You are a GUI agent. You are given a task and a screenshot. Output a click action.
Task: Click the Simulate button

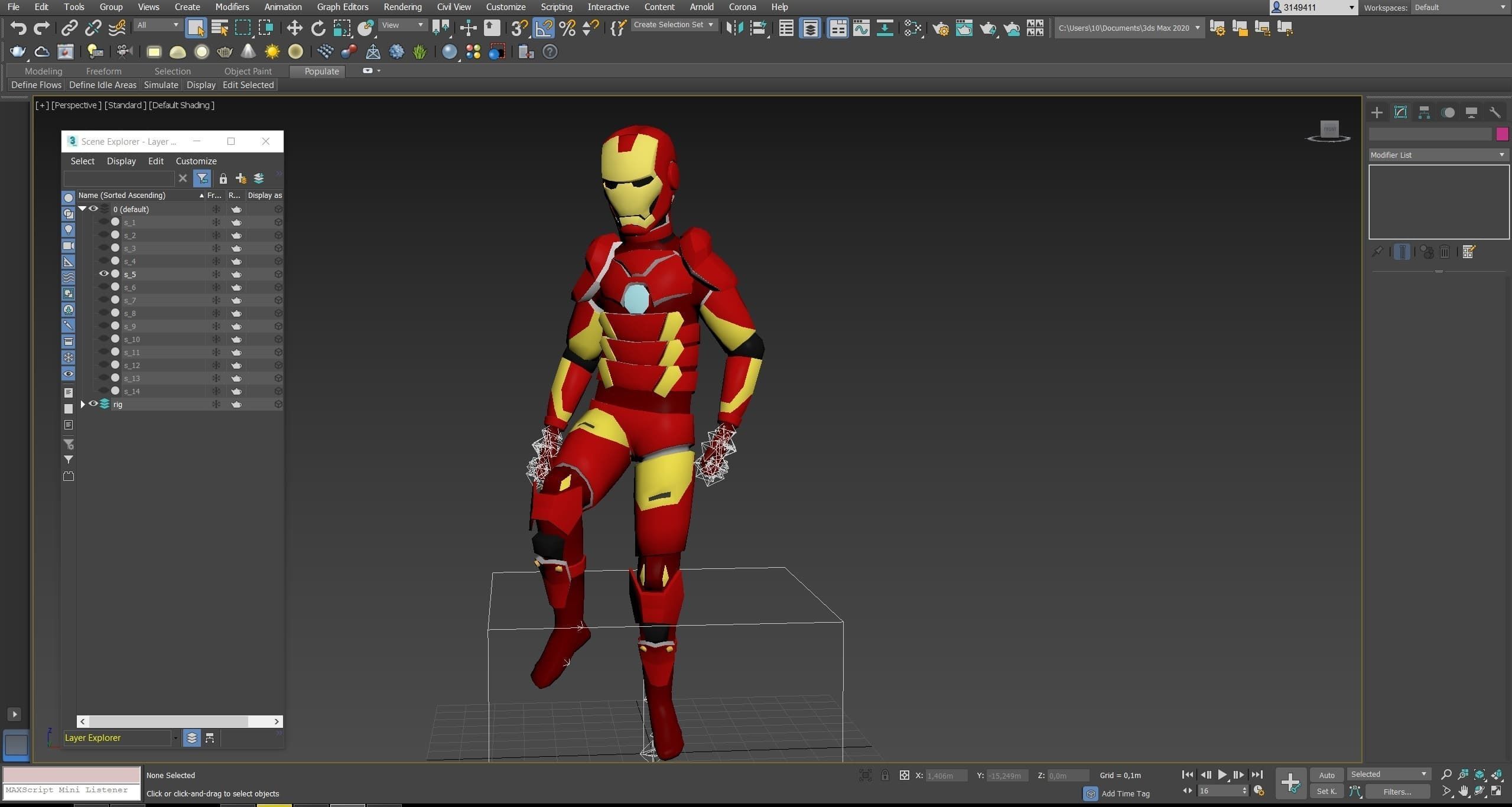point(161,85)
